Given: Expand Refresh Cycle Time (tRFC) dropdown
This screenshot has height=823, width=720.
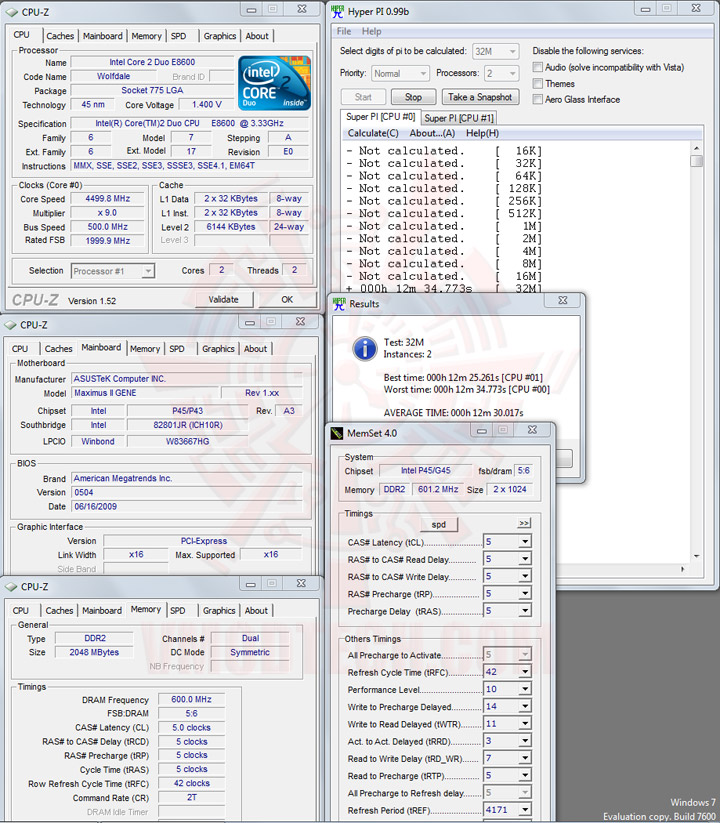Looking at the screenshot, I should click(525, 672).
